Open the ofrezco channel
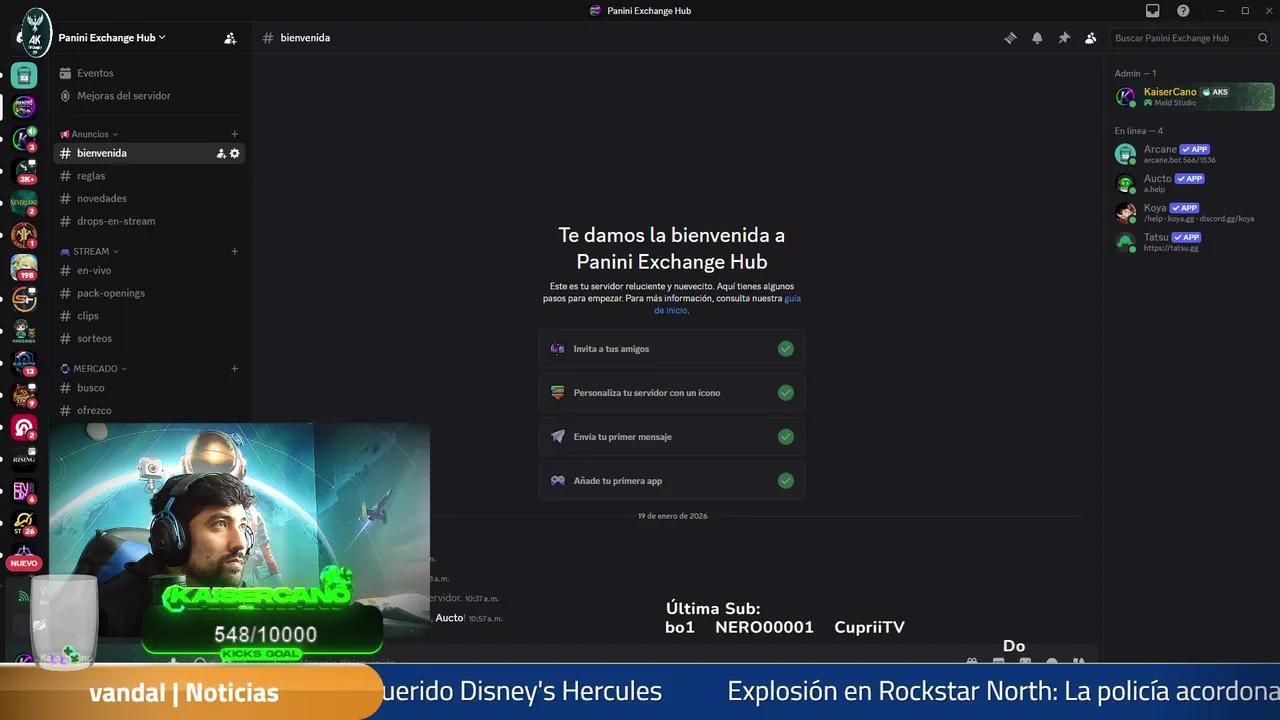 click(149, 410)
